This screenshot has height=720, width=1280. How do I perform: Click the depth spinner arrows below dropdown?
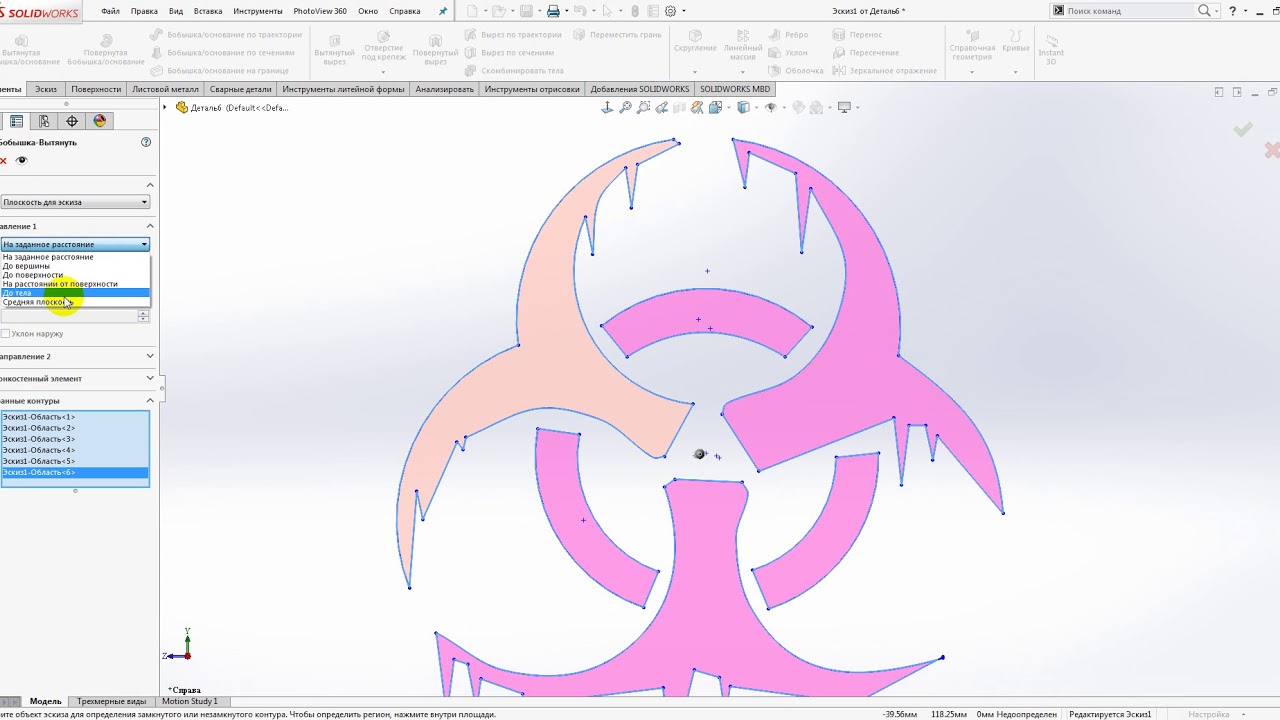click(144, 316)
